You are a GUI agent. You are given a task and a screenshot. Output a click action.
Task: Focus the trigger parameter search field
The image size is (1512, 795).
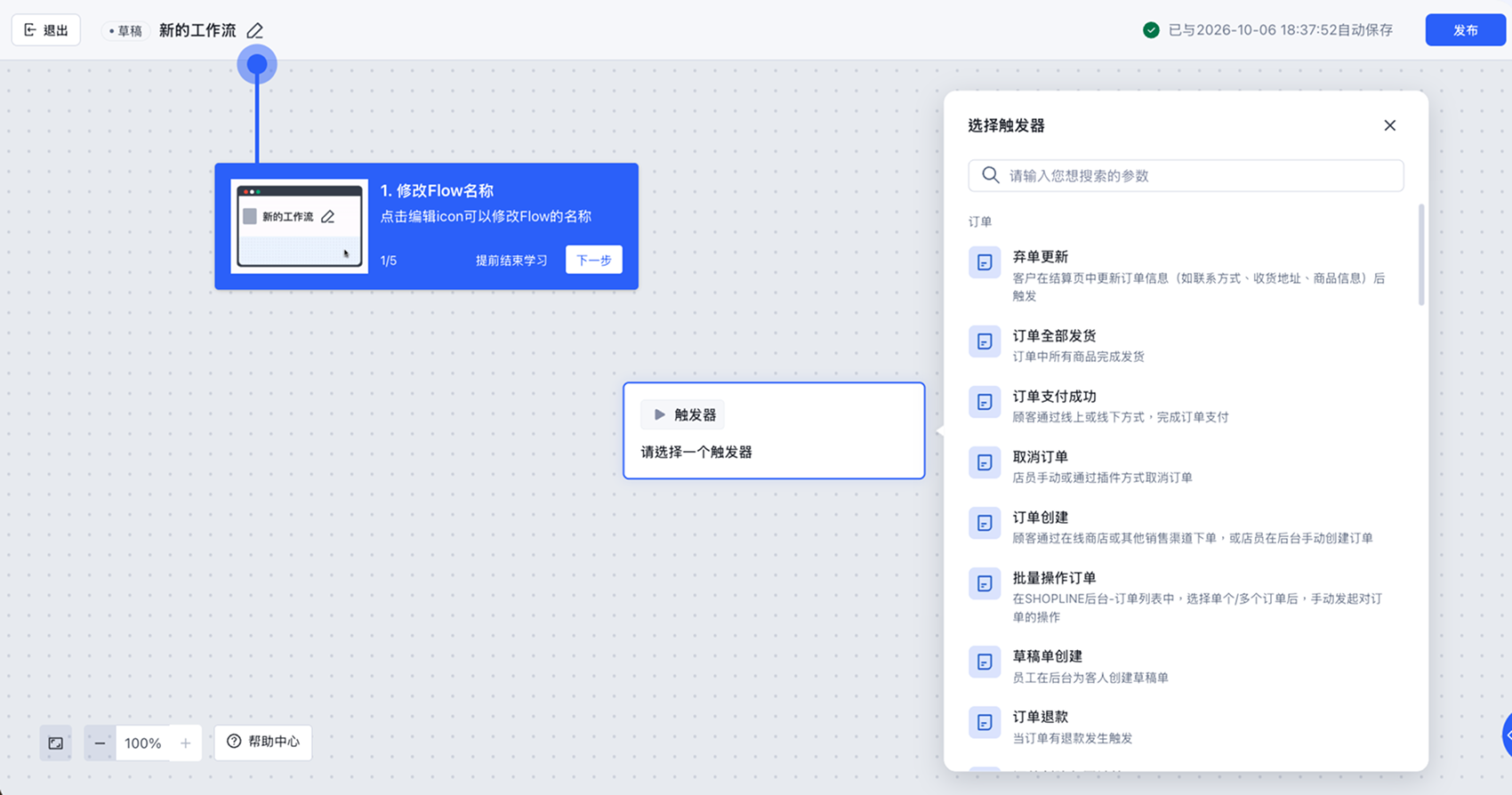[1186, 175]
